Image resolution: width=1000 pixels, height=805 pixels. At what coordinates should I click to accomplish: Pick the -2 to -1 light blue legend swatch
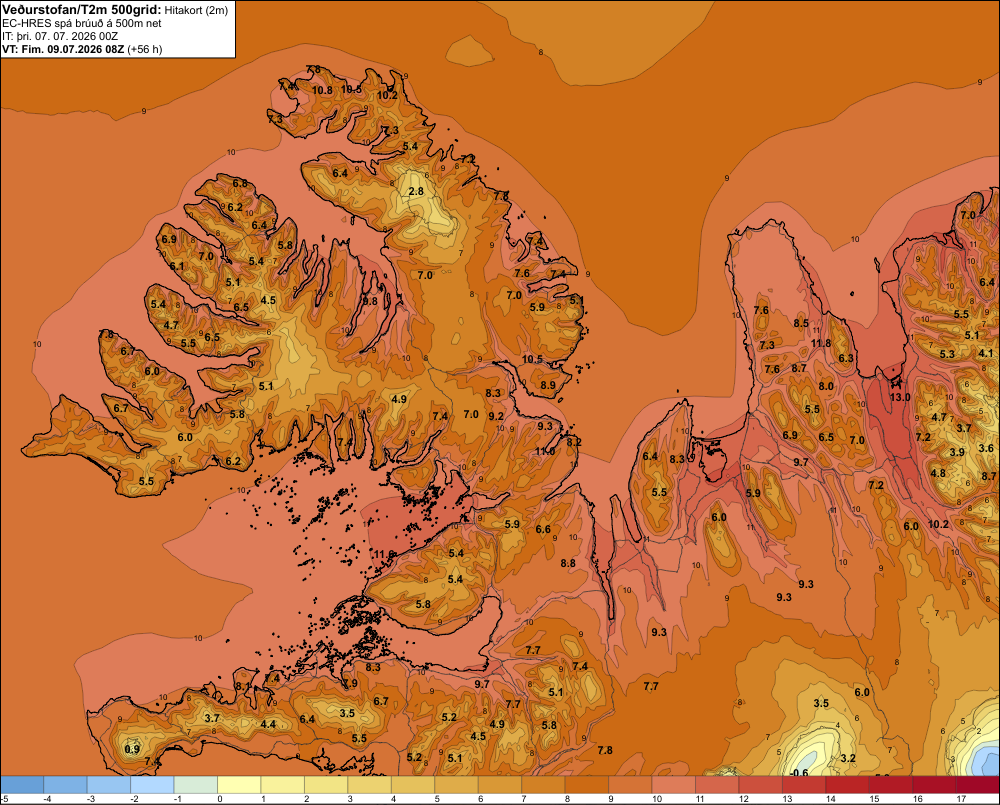coord(152,785)
